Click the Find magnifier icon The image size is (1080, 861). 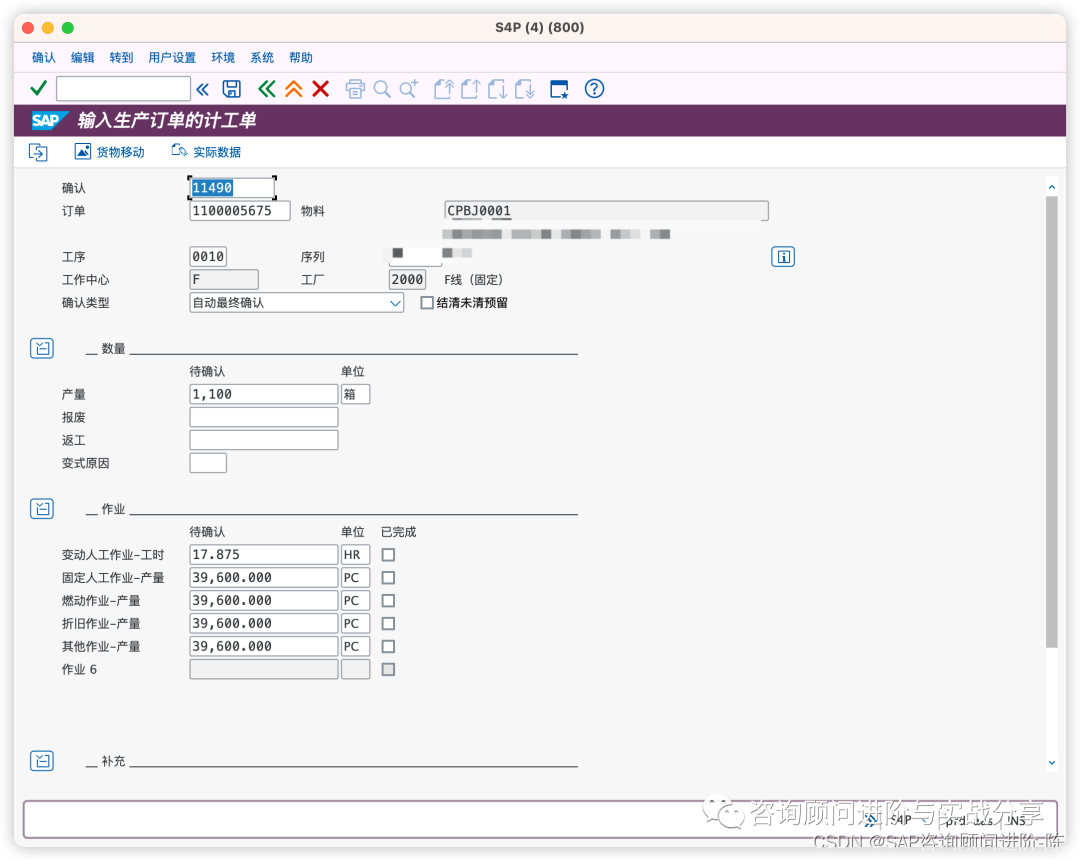click(x=382, y=89)
